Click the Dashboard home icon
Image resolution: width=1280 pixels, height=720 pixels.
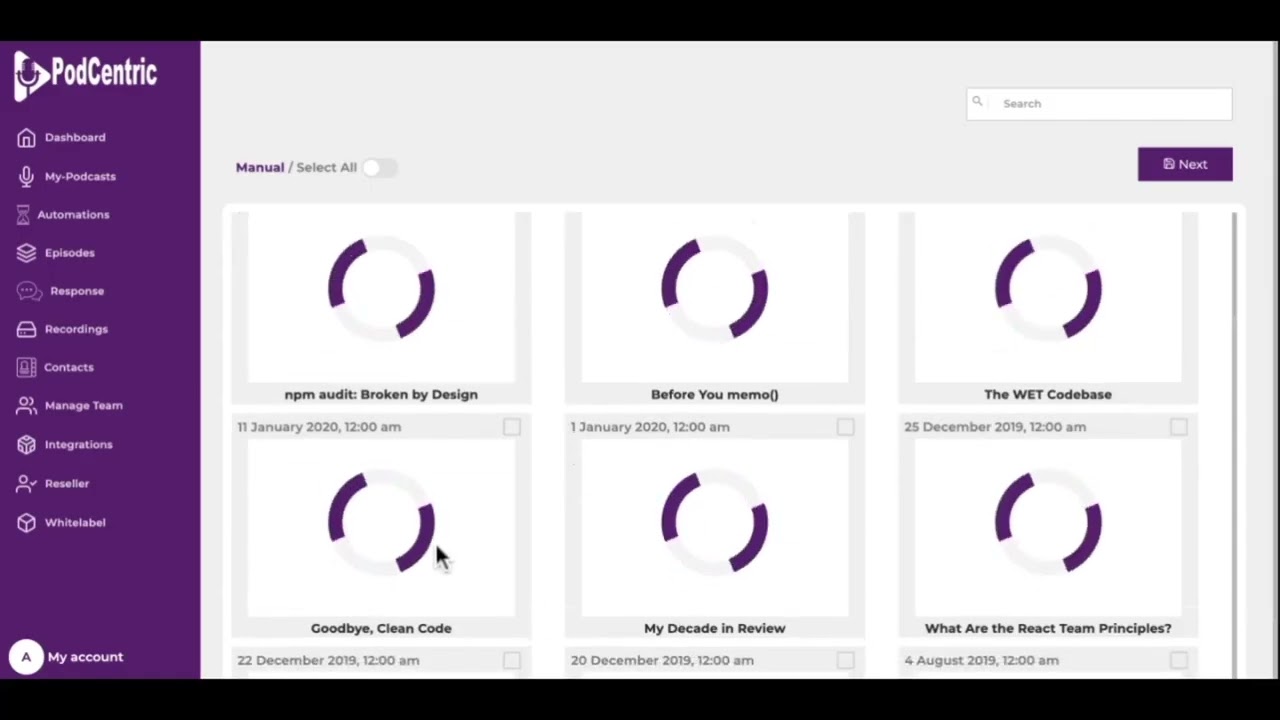[x=26, y=138]
